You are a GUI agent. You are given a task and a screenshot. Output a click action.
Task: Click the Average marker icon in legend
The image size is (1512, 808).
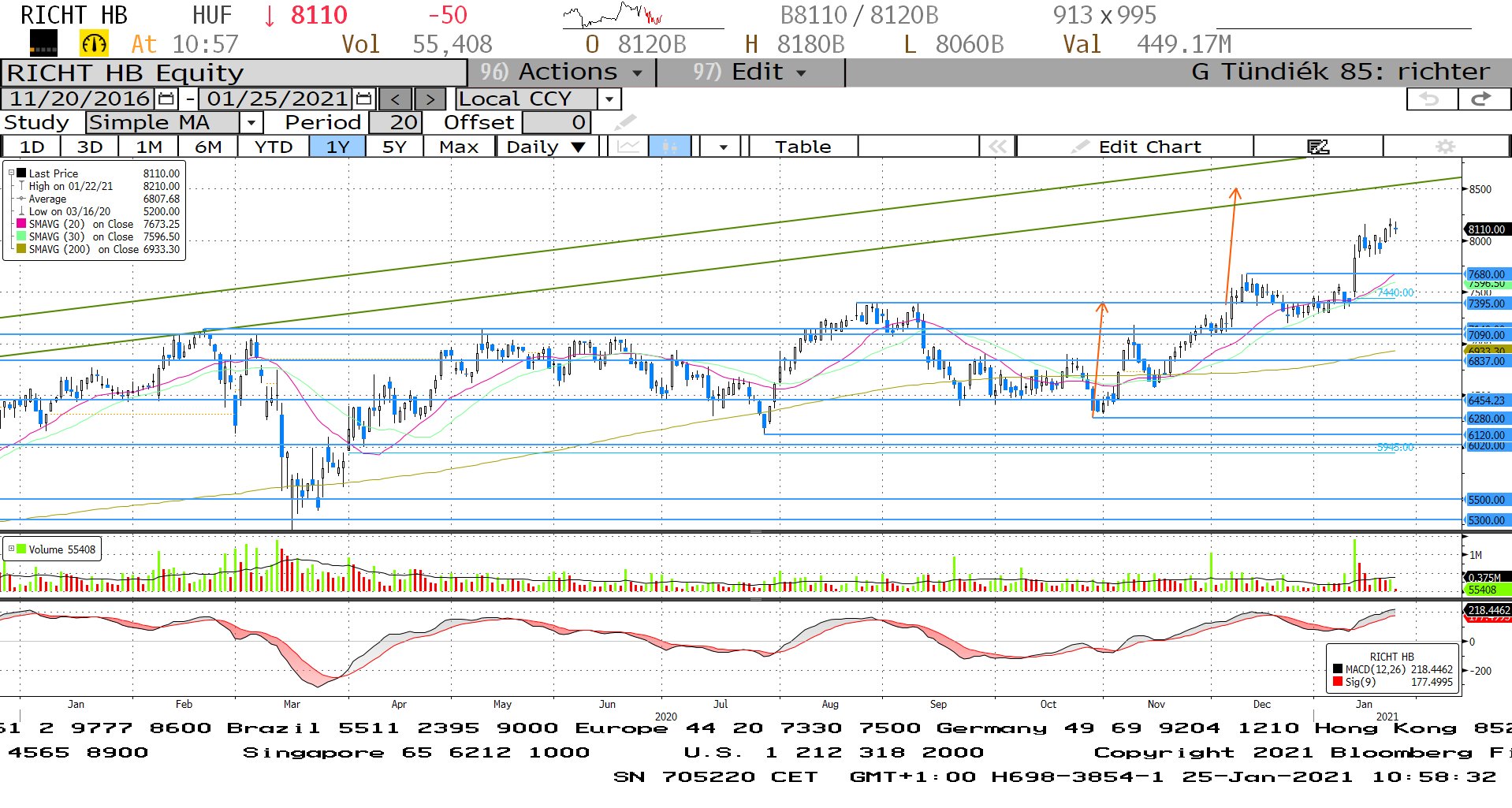tap(21, 199)
